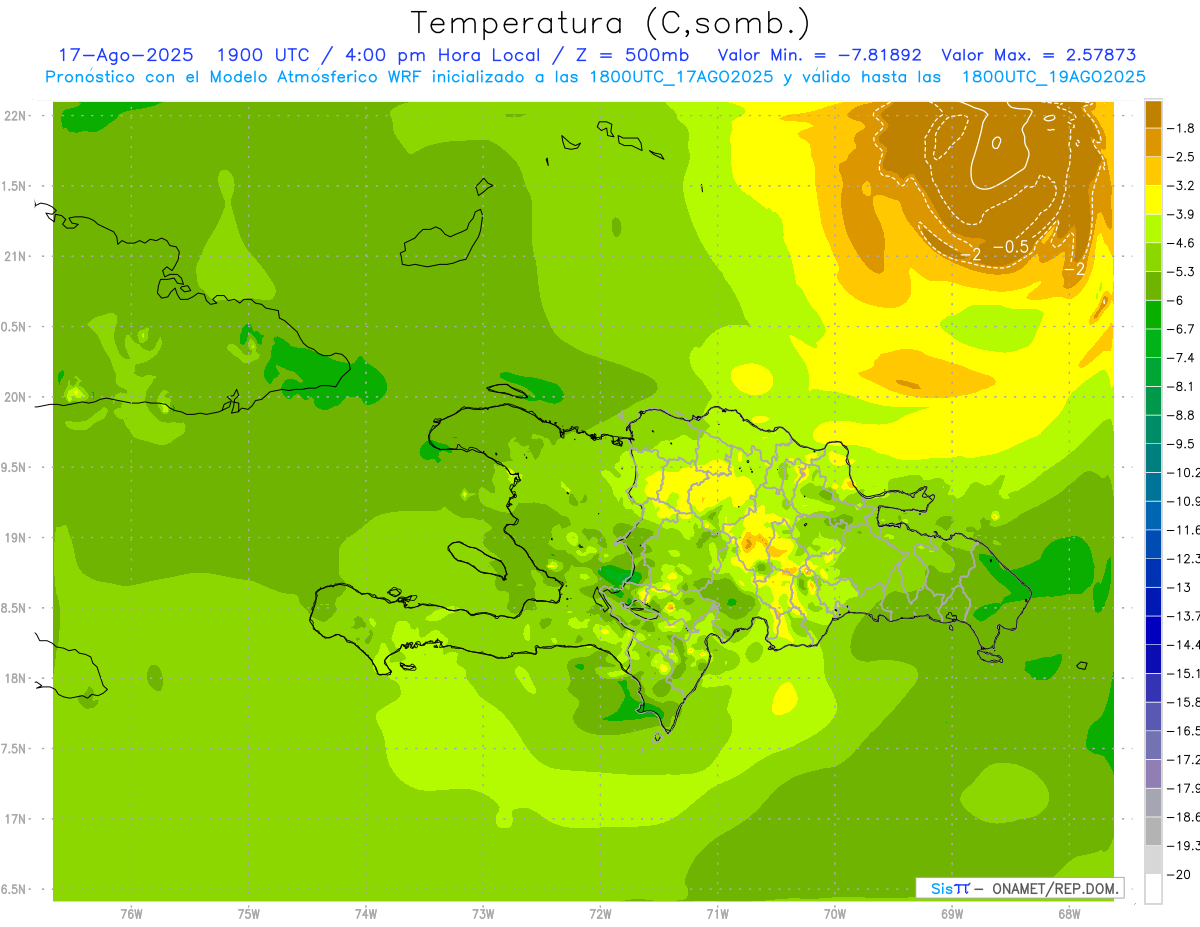The height and width of the screenshot is (927, 1200).
Task: Click the "69W" longitude axis label
Action: [952, 914]
